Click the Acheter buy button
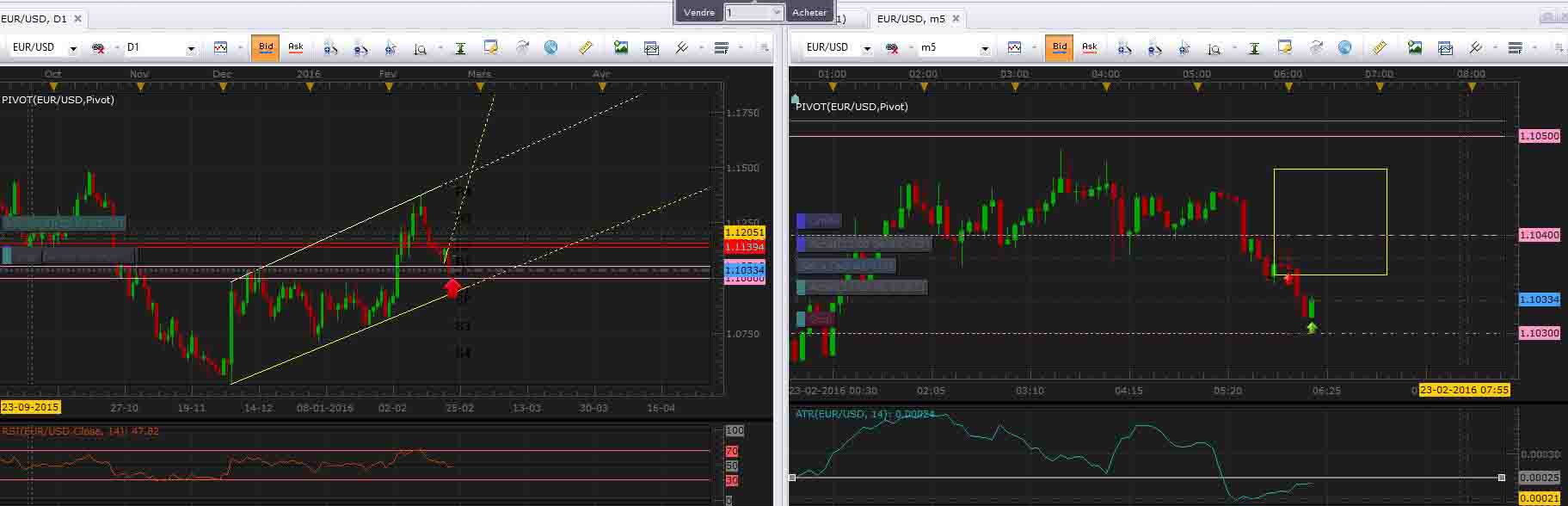Viewport: 1568px width, 506px height. coord(809,12)
